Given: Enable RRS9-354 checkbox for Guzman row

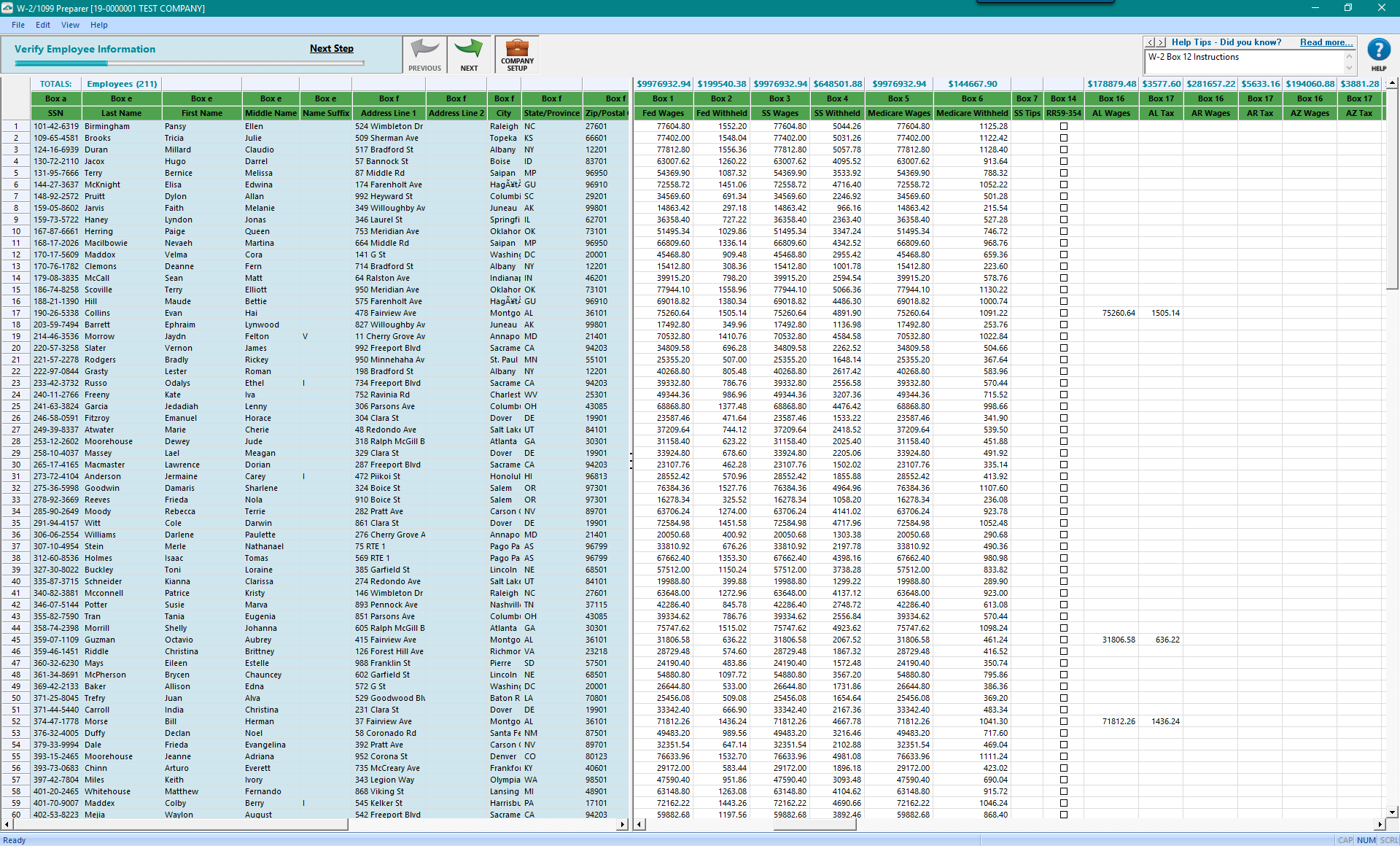Looking at the screenshot, I should pos(1063,640).
